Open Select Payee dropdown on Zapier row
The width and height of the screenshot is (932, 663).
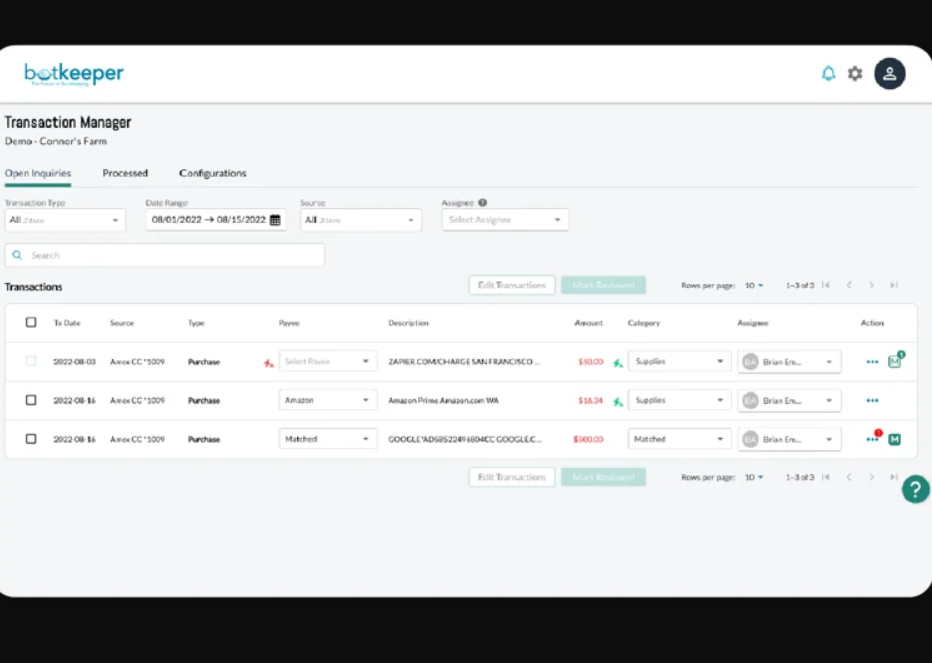click(328, 362)
